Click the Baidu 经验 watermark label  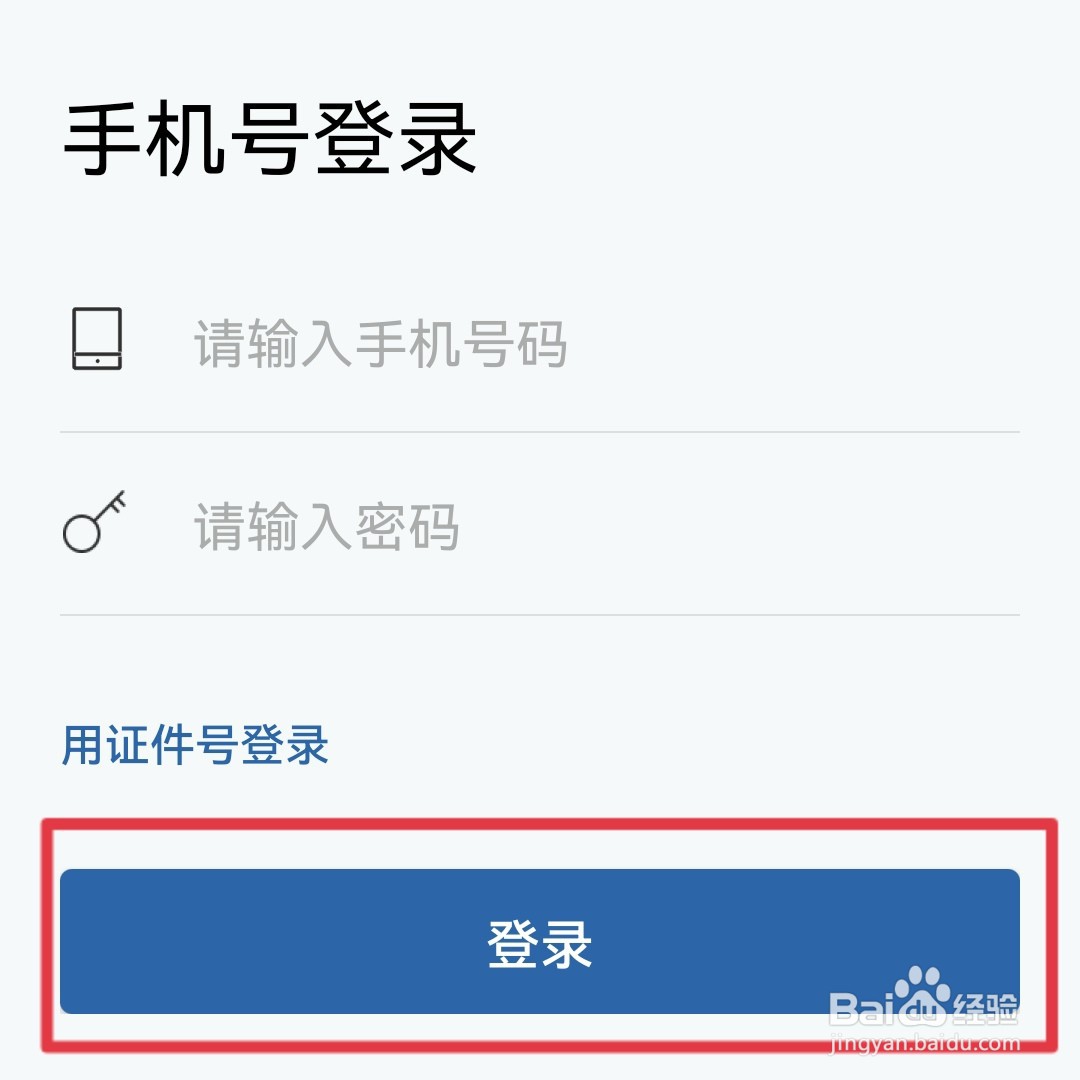click(x=985, y=1008)
